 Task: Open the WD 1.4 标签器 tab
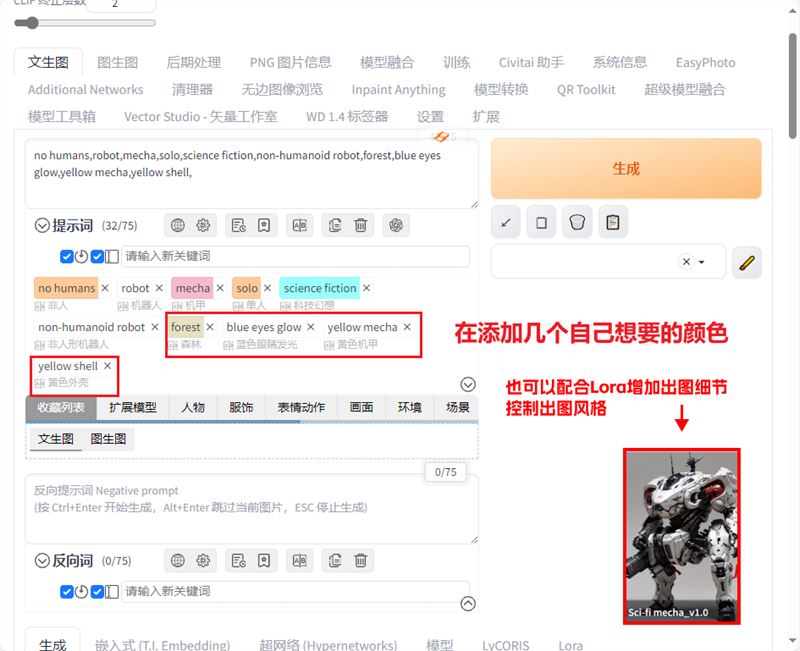point(347,116)
